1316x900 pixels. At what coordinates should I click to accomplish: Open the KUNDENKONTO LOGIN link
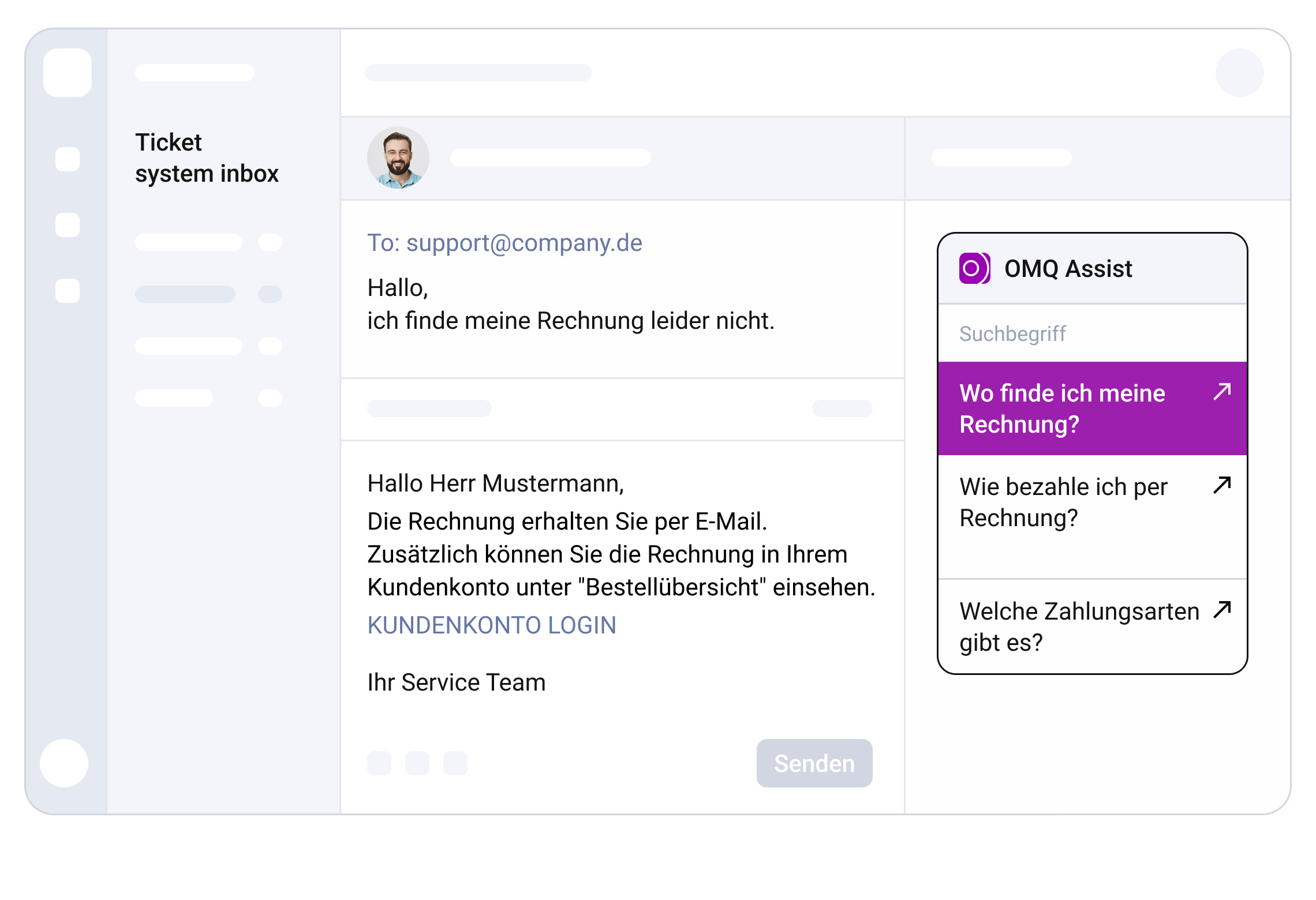[x=492, y=625]
